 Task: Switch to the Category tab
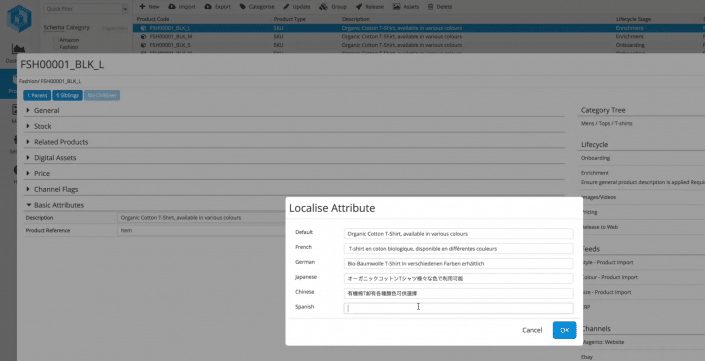point(78,27)
